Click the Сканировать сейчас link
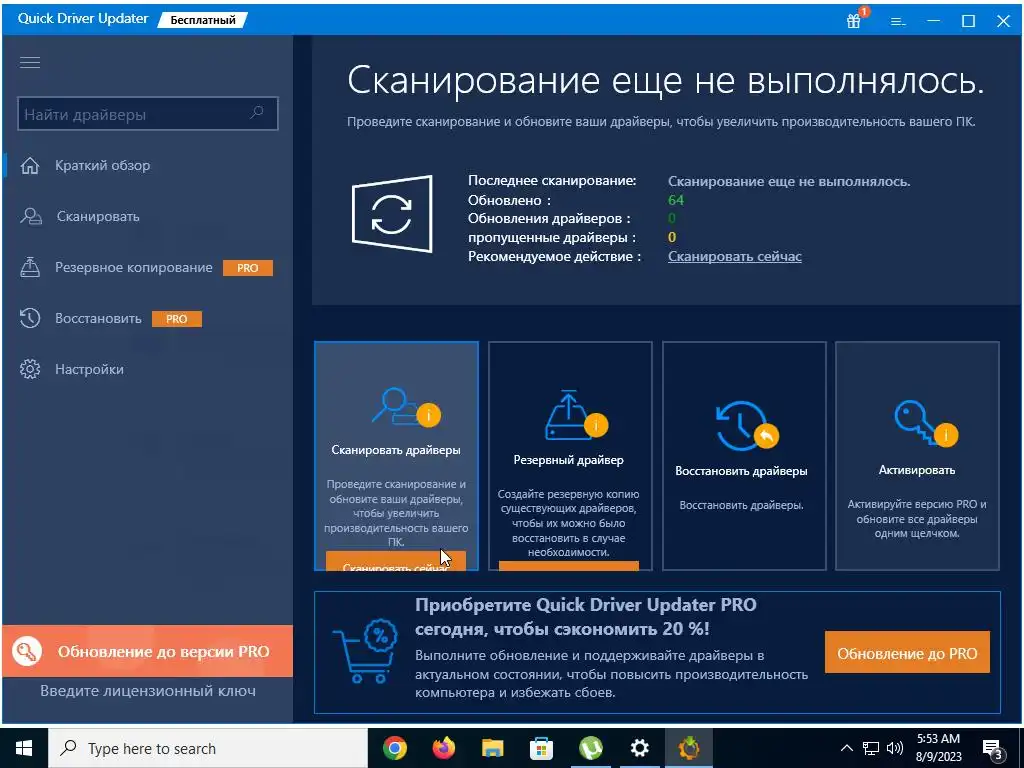Screen dimensions: 1024x768 point(735,256)
